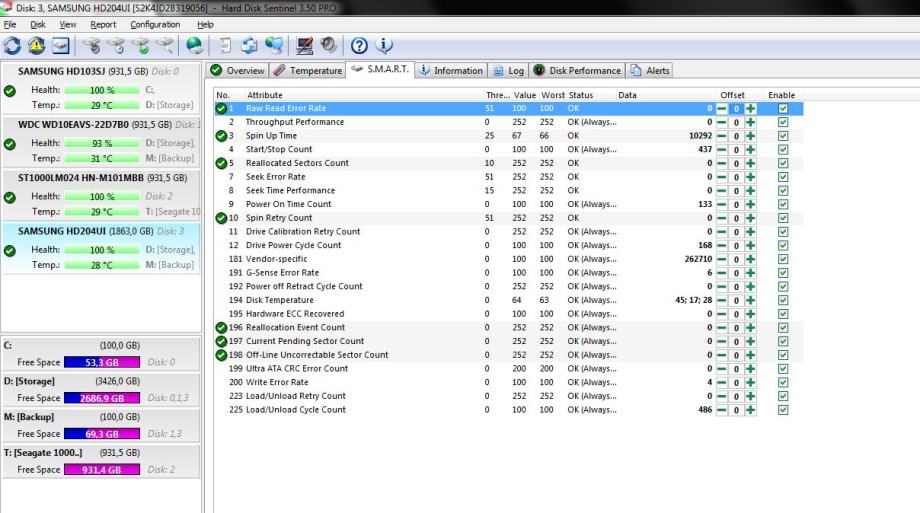Click the disk with magnifier toolbar icon
920x513 pixels.
pyautogui.click(x=165, y=45)
